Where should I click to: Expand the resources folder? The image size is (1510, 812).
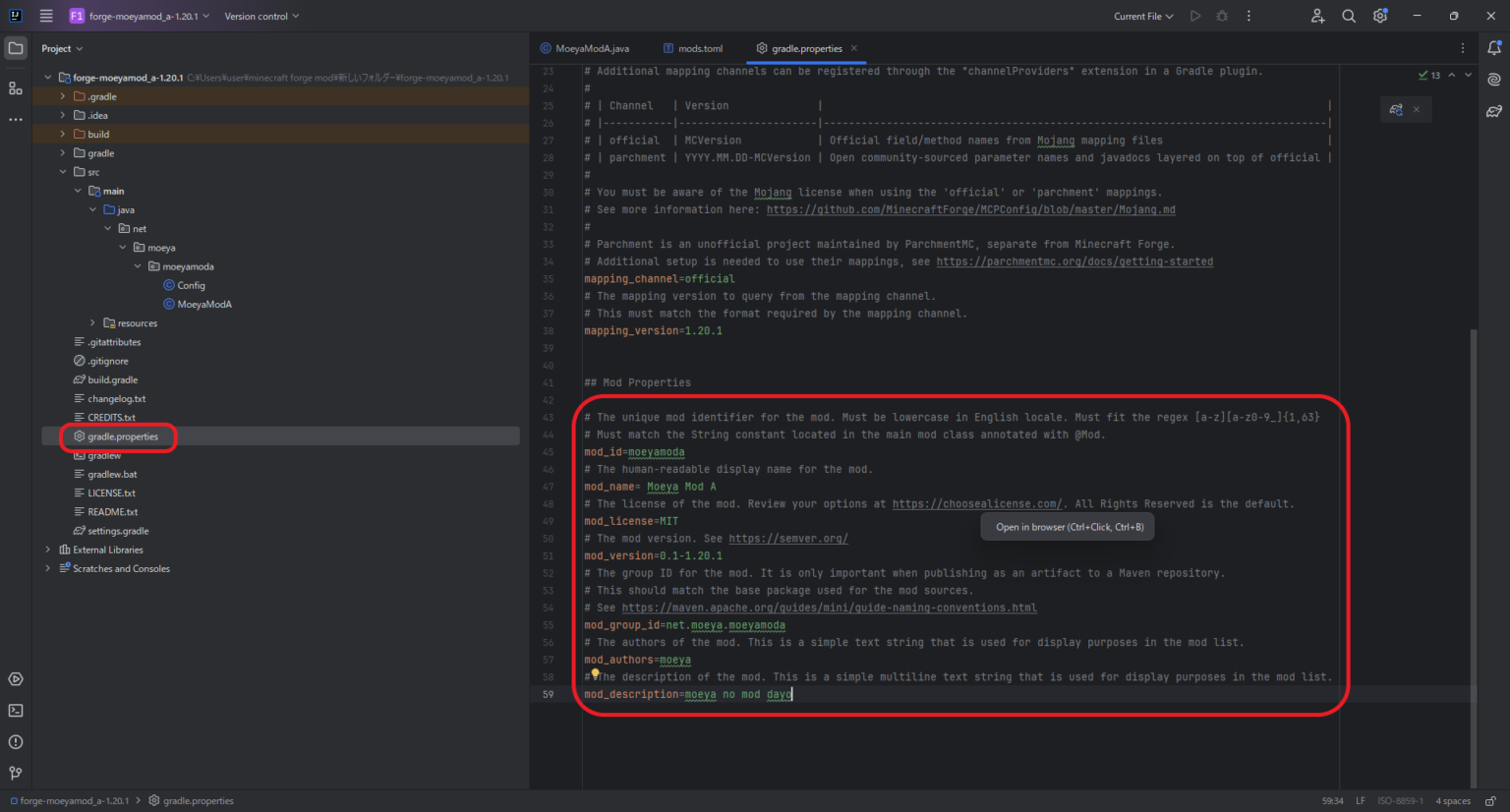93,323
